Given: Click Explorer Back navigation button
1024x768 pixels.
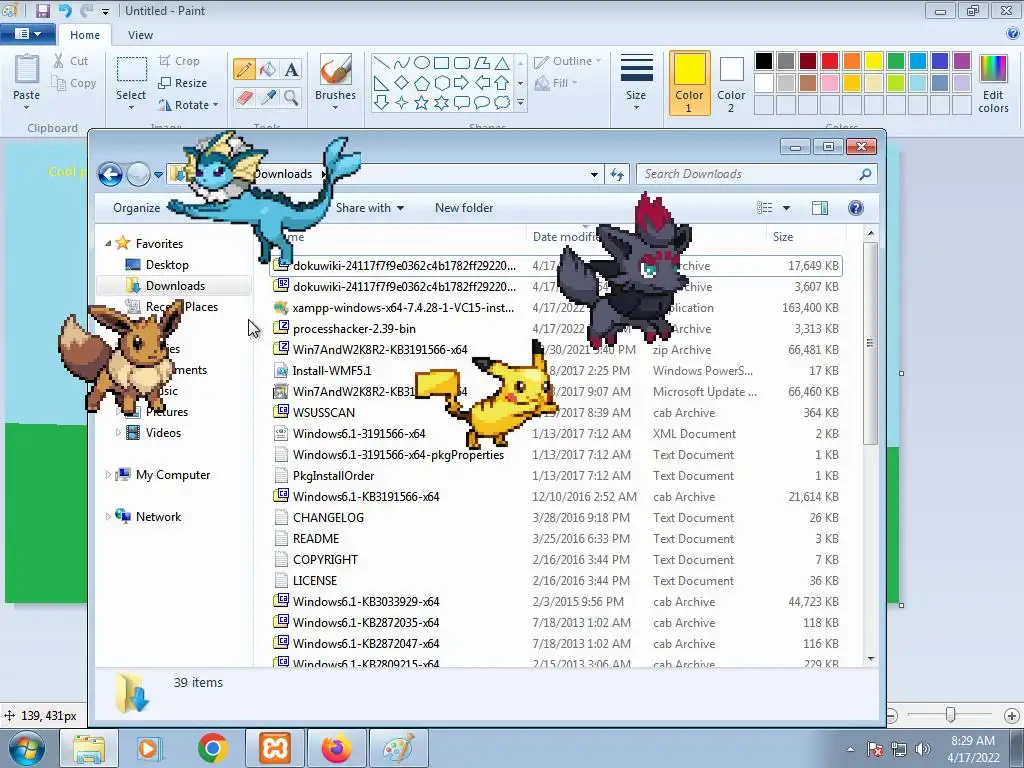Looking at the screenshot, I should [110, 174].
